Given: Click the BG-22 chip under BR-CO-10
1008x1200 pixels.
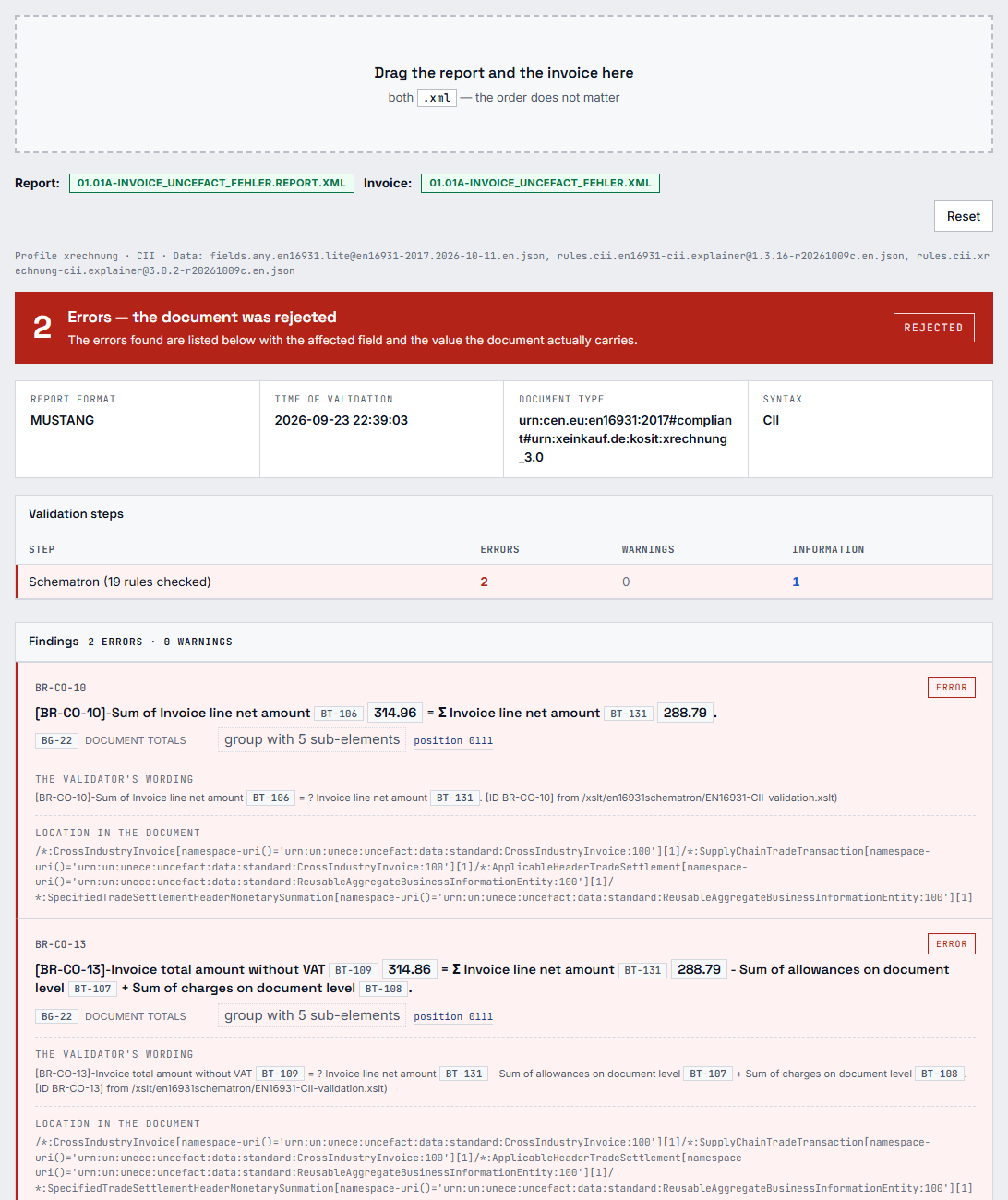Looking at the screenshot, I should click(x=56, y=740).
